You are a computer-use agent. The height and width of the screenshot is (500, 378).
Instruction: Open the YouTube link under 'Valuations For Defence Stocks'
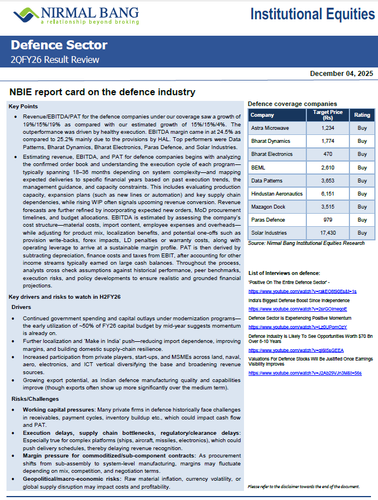[305, 373]
